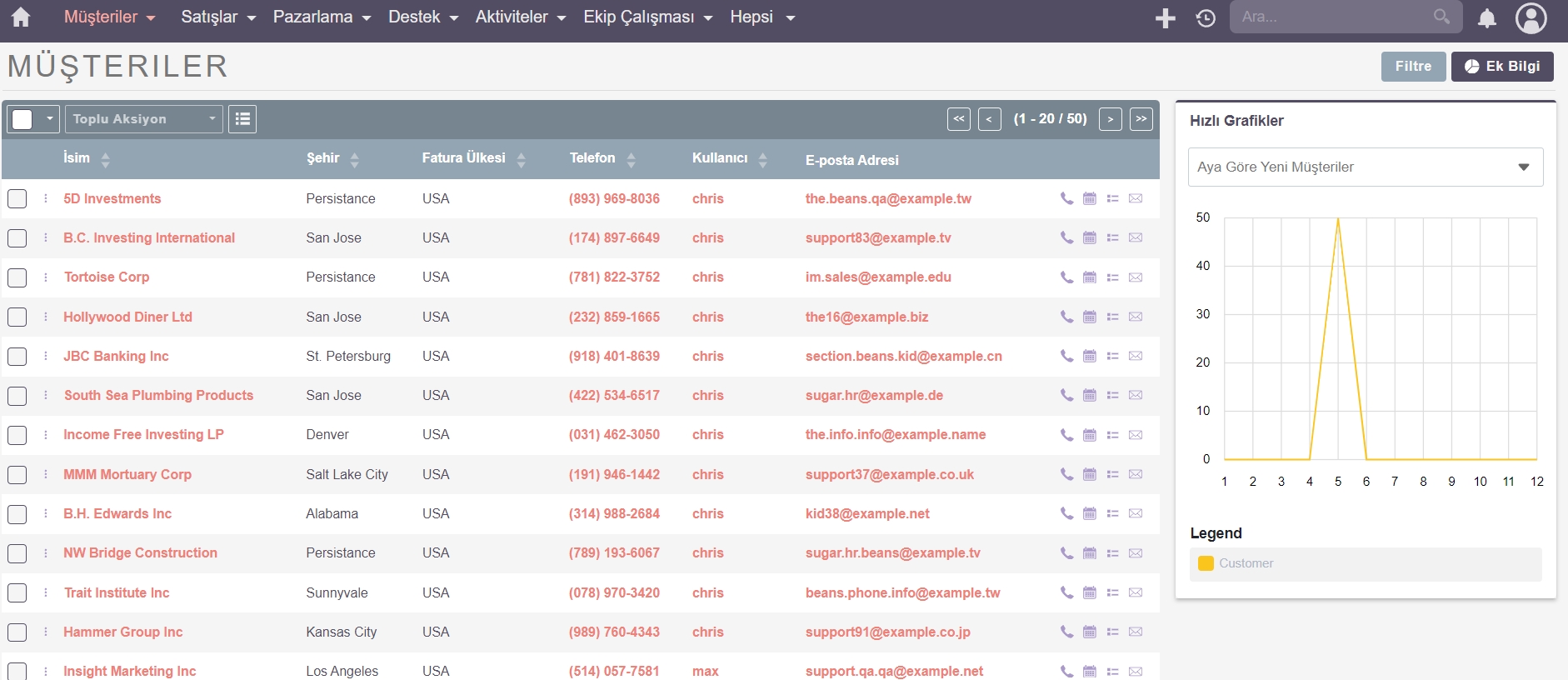Open the select-all dropdown arrow
This screenshot has height=680, width=1568.
pos(50,119)
